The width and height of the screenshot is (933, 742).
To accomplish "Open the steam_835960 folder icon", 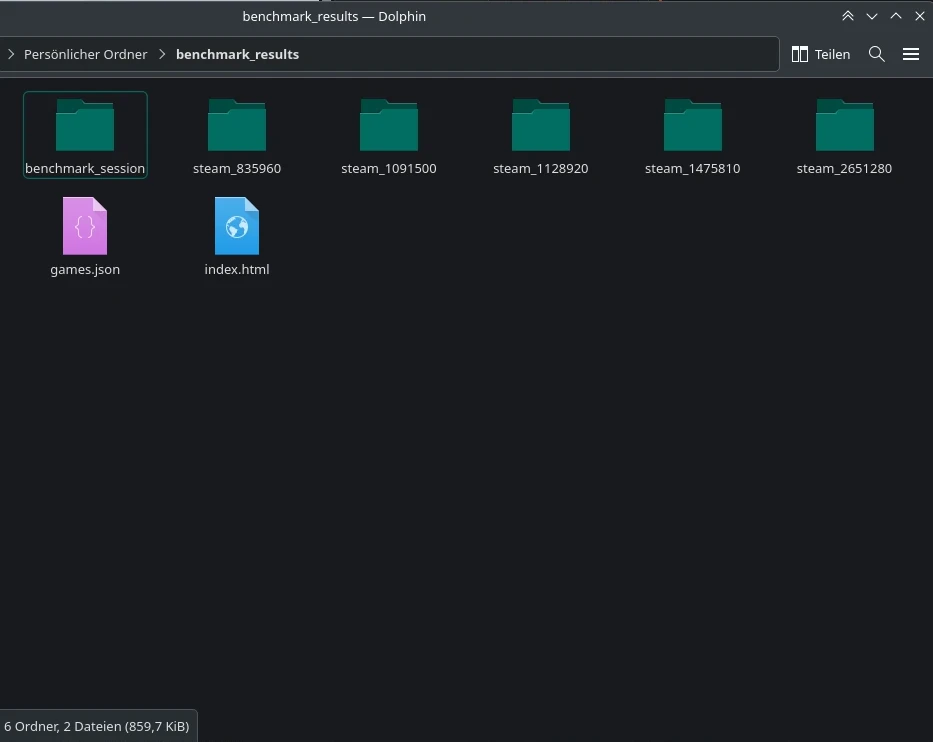I will 237,125.
